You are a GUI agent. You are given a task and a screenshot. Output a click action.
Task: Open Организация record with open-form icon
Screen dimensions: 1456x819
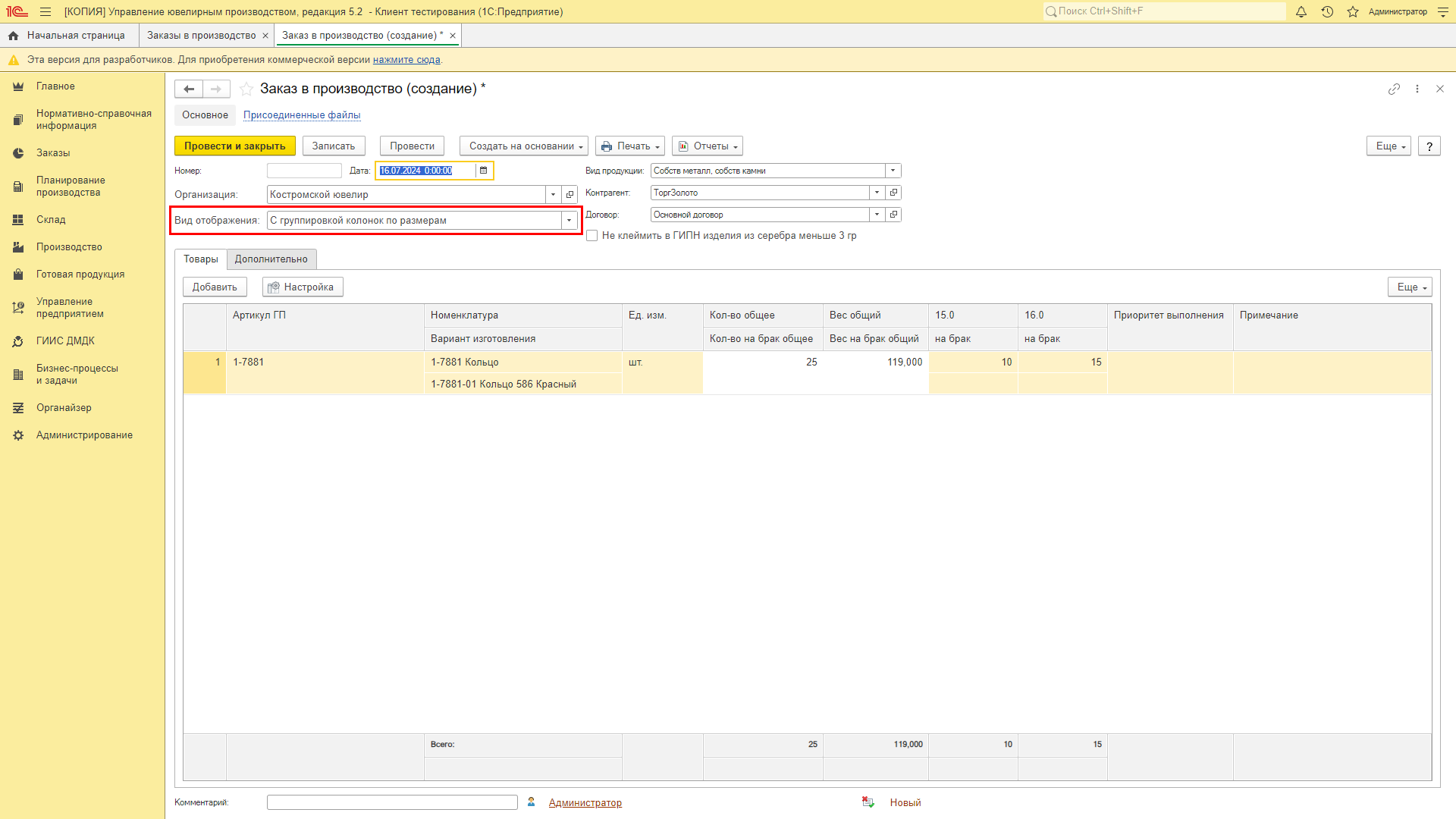(x=570, y=195)
